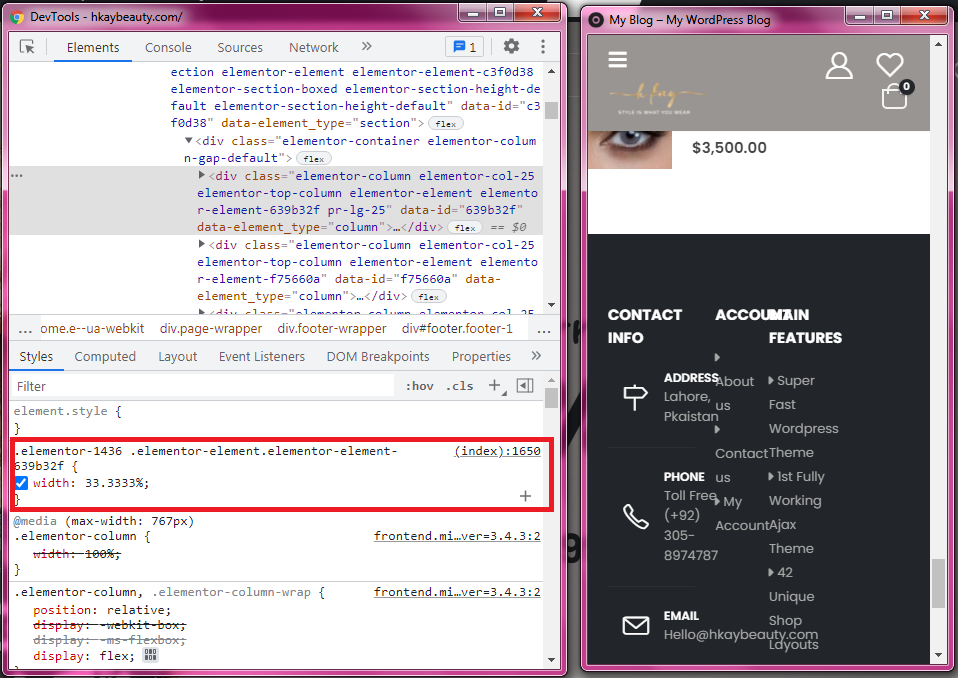This screenshot has width=958, height=678.
Task: Toggle flex badge on f75660a column
Action: 429,297
